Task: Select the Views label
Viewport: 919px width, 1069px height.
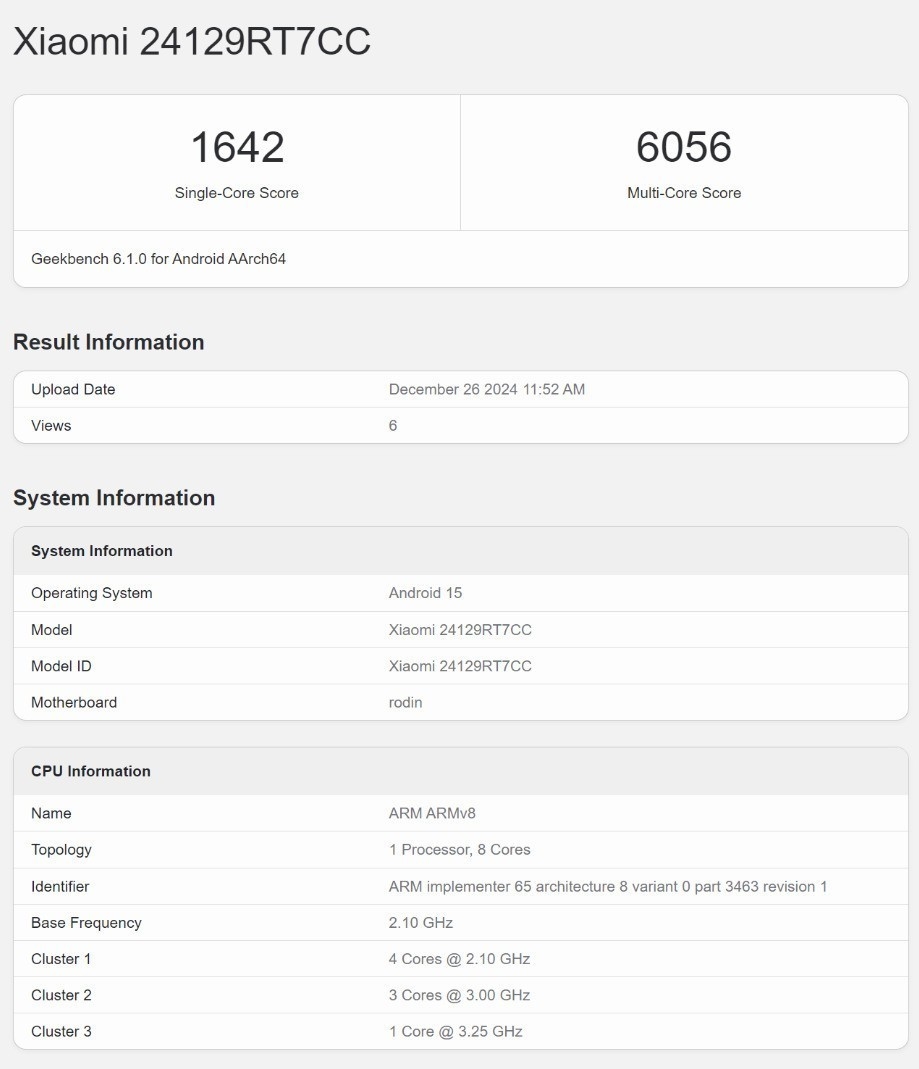Action: point(51,425)
